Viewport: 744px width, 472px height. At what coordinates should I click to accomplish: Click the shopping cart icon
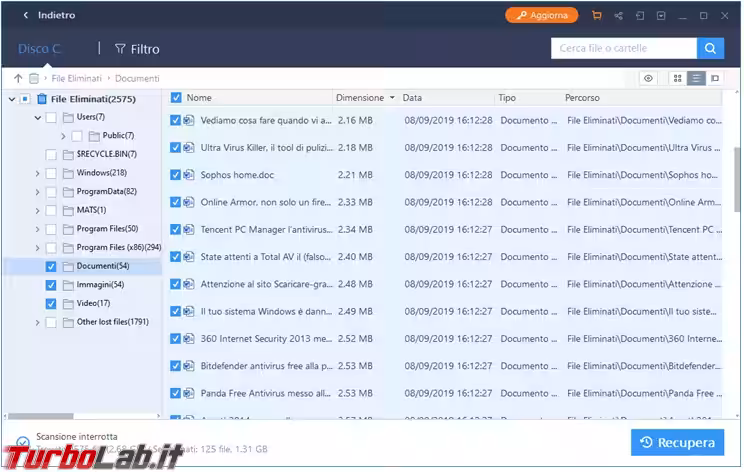(597, 16)
